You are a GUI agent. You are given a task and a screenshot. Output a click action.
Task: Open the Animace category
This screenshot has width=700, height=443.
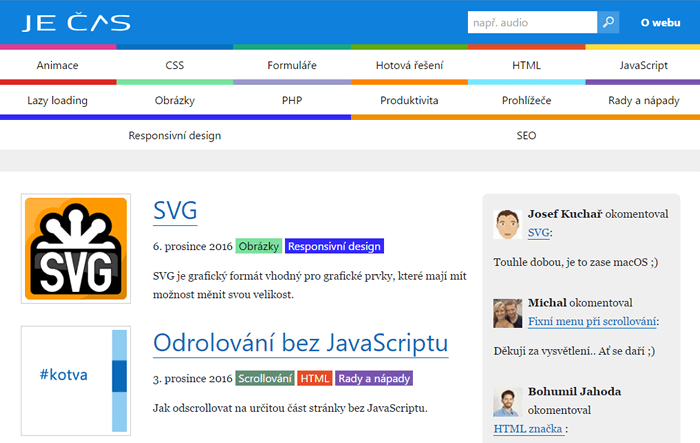click(58, 65)
